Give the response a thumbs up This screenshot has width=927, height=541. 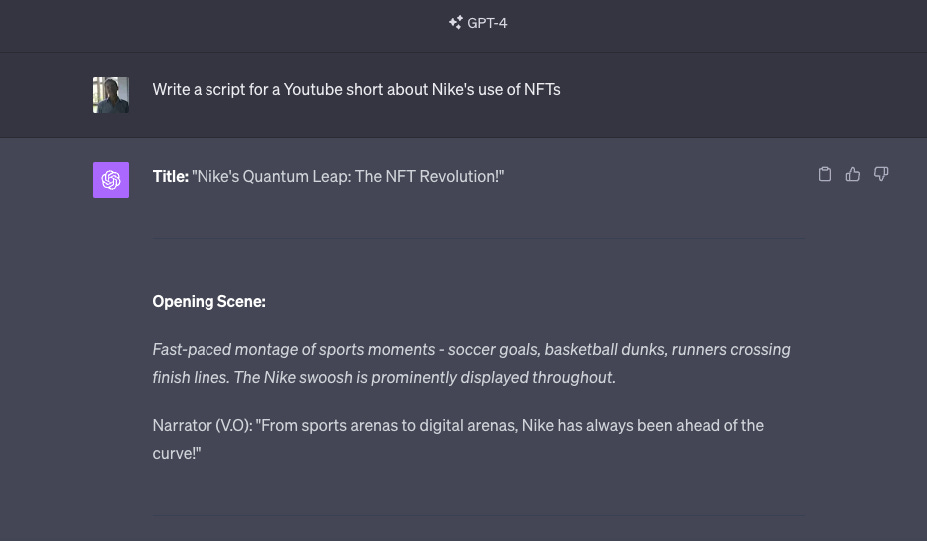853,174
